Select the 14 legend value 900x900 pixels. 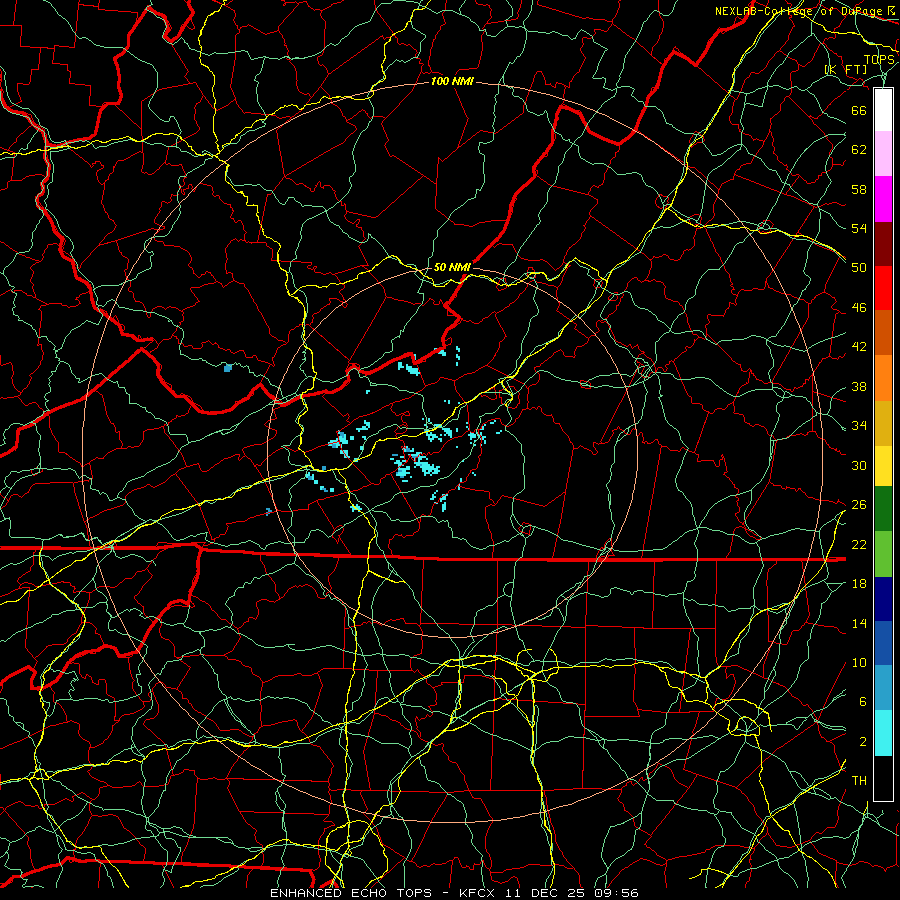[x=859, y=623]
